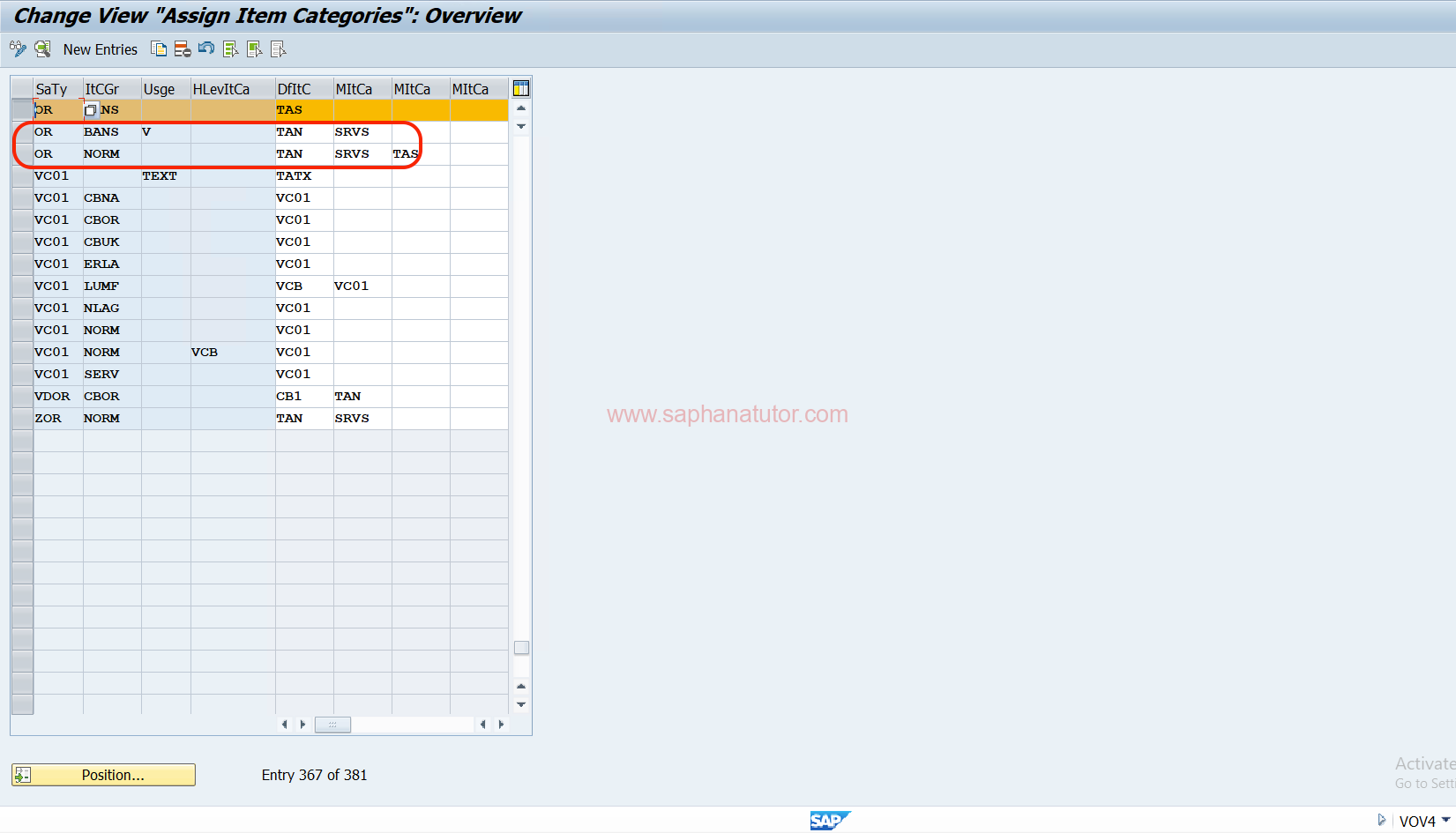Click Usage V cell in BANS row
Image resolution: width=1456 pixels, height=833 pixels.
click(166, 132)
